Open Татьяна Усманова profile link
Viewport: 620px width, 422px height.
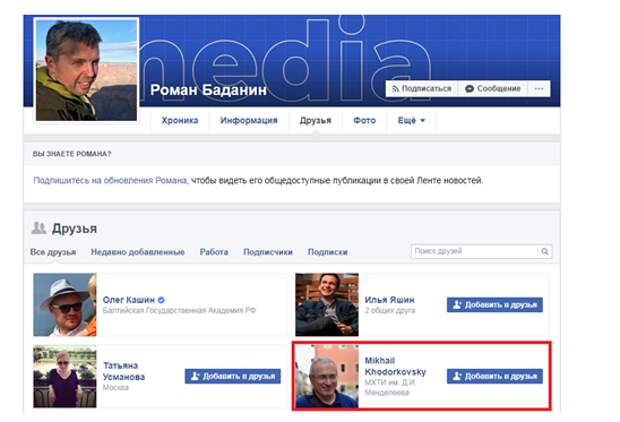pos(124,371)
